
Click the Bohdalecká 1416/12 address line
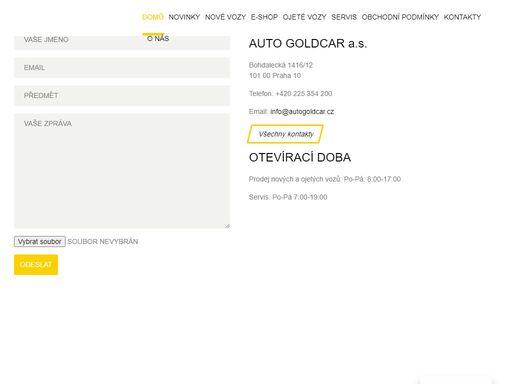[x=281, y=65]
